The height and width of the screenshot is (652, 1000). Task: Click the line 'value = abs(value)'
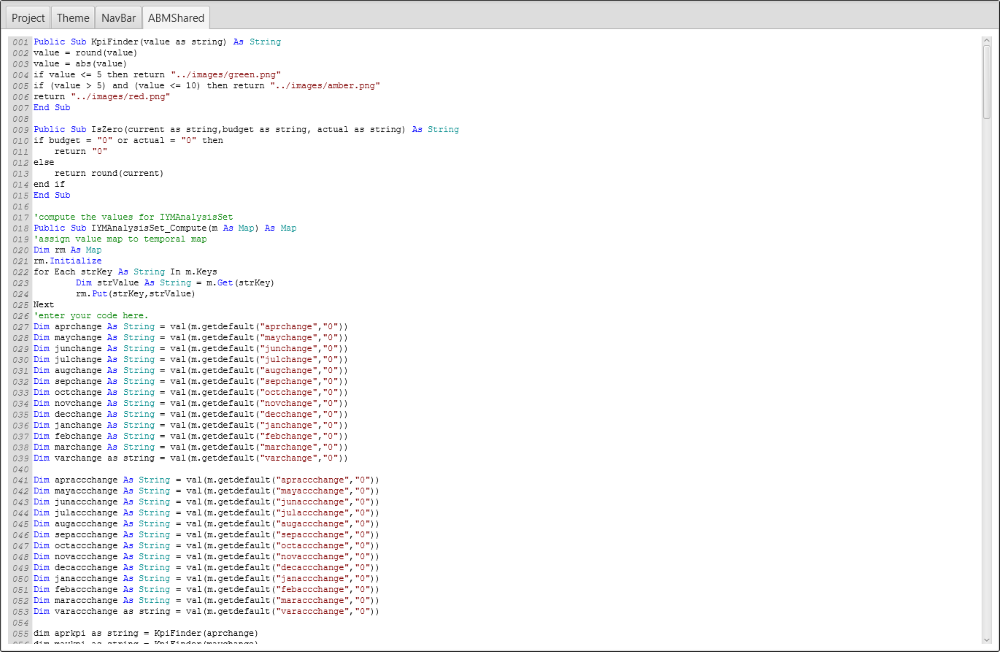80,64
